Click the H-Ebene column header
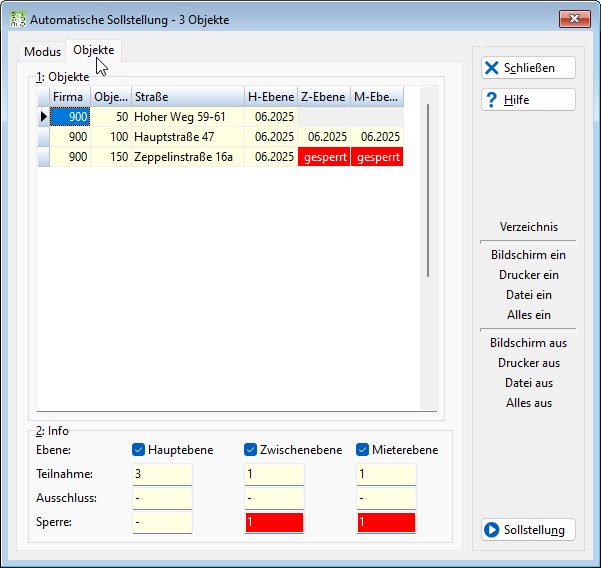This screenshot has height=568, width=601. (x=271, y=97)
